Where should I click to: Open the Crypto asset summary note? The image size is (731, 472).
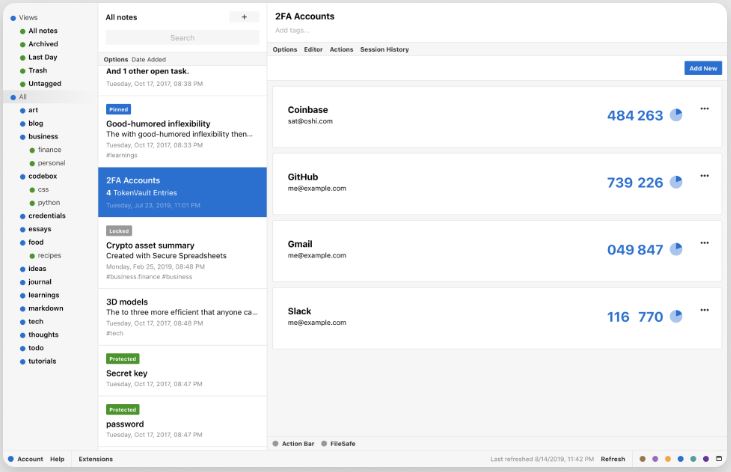[x=182, y=253]
